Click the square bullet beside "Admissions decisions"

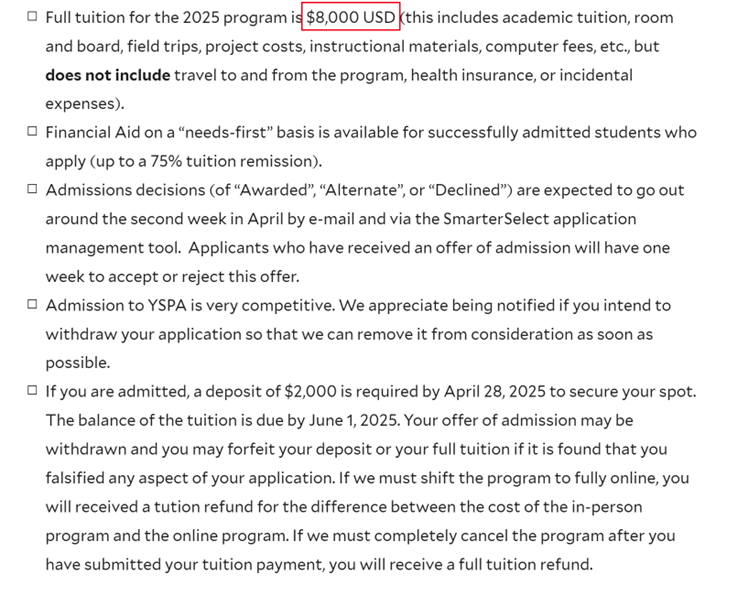point(32,189)
